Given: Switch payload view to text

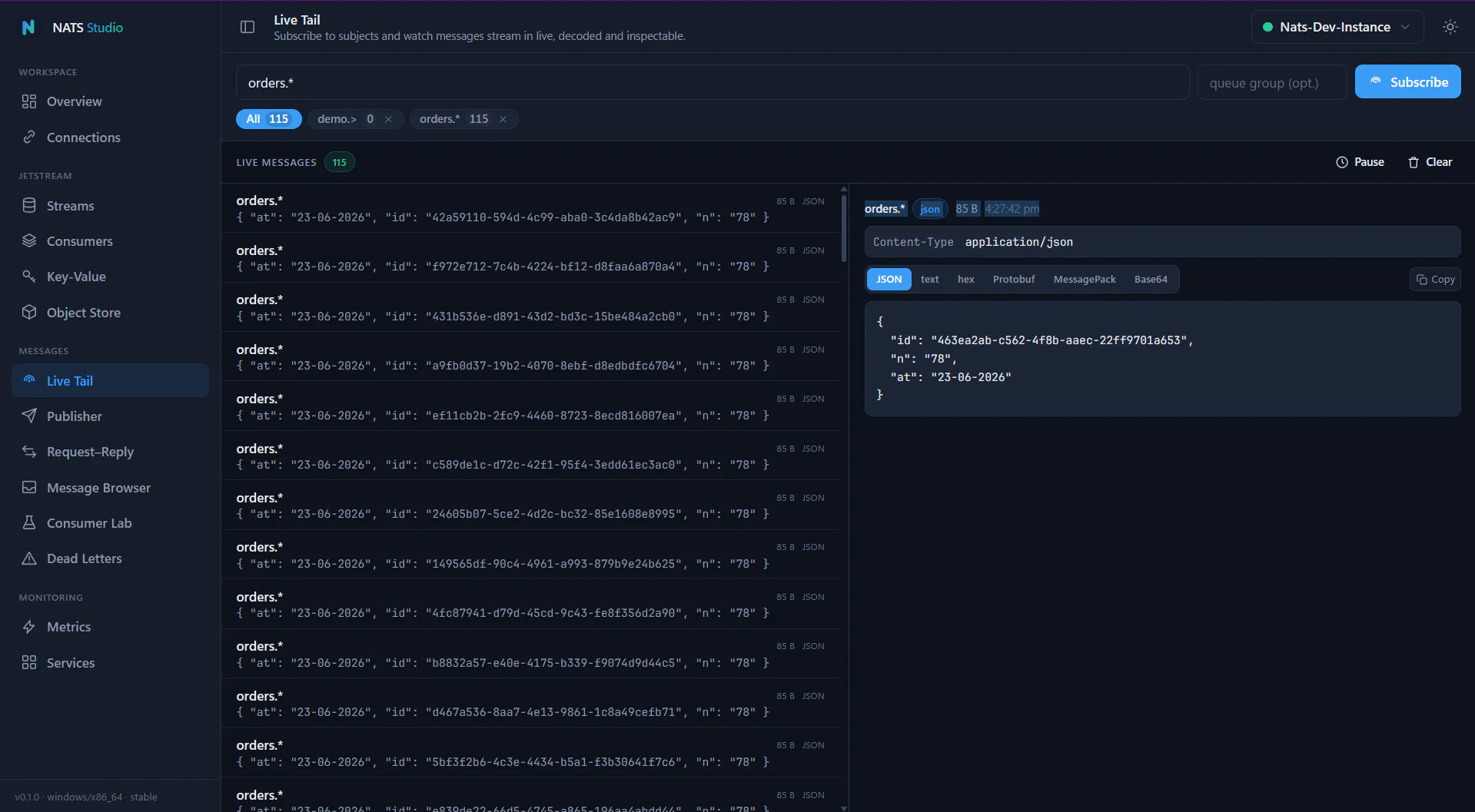Looking at the screenshot, I should tap(929, 280).
